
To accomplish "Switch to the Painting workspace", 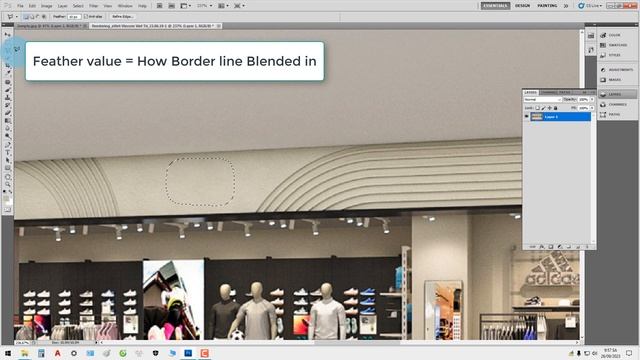I will 547,6.
